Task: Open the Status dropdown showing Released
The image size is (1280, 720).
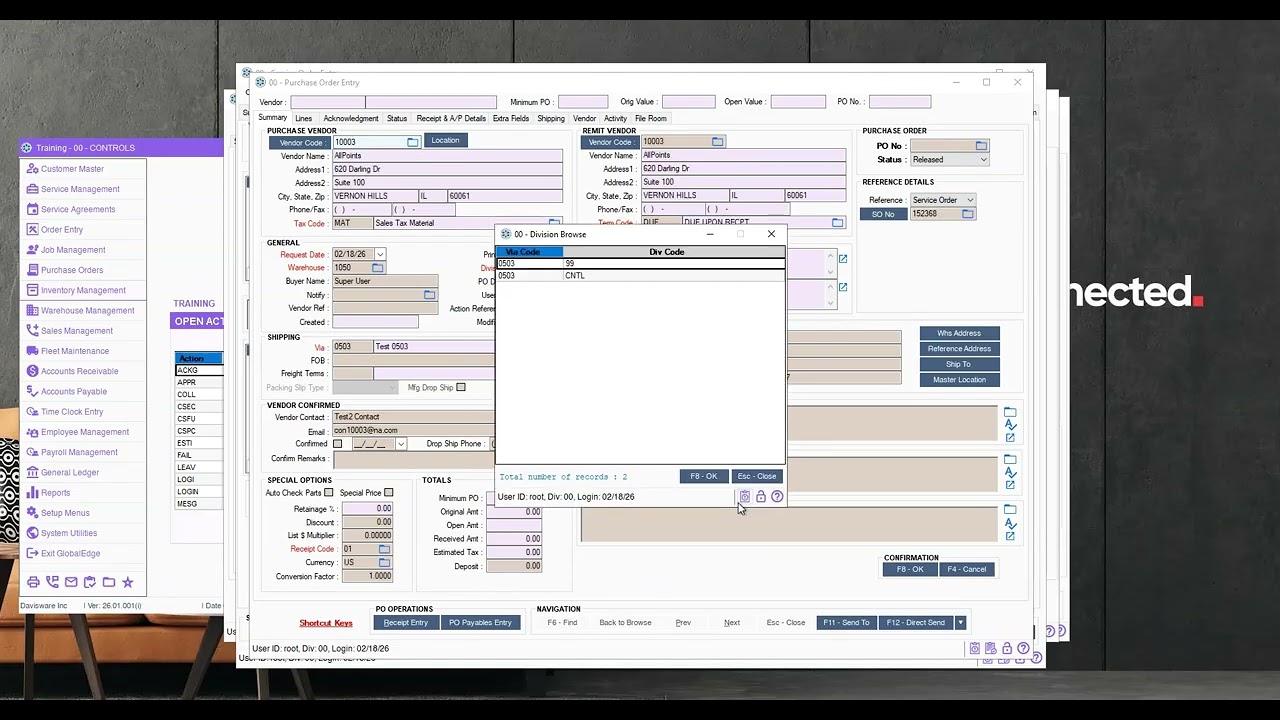Action: (983, 160)
